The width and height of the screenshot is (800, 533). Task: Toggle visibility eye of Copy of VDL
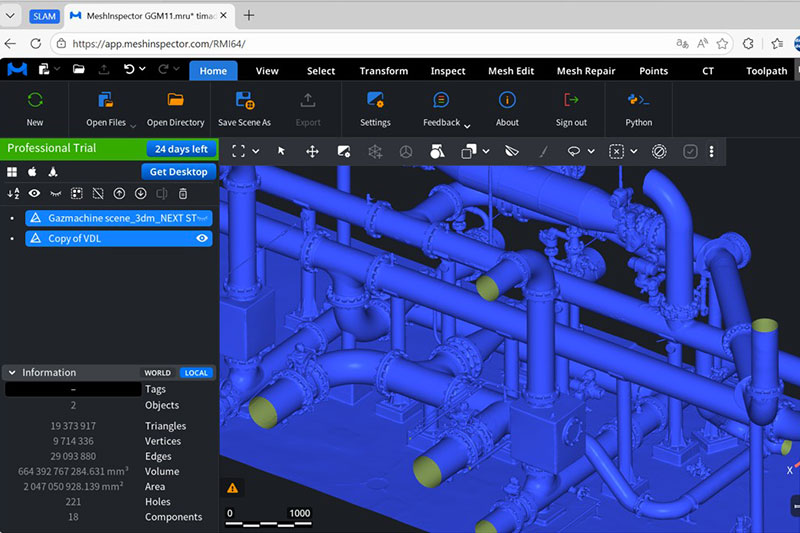point(202,238)
